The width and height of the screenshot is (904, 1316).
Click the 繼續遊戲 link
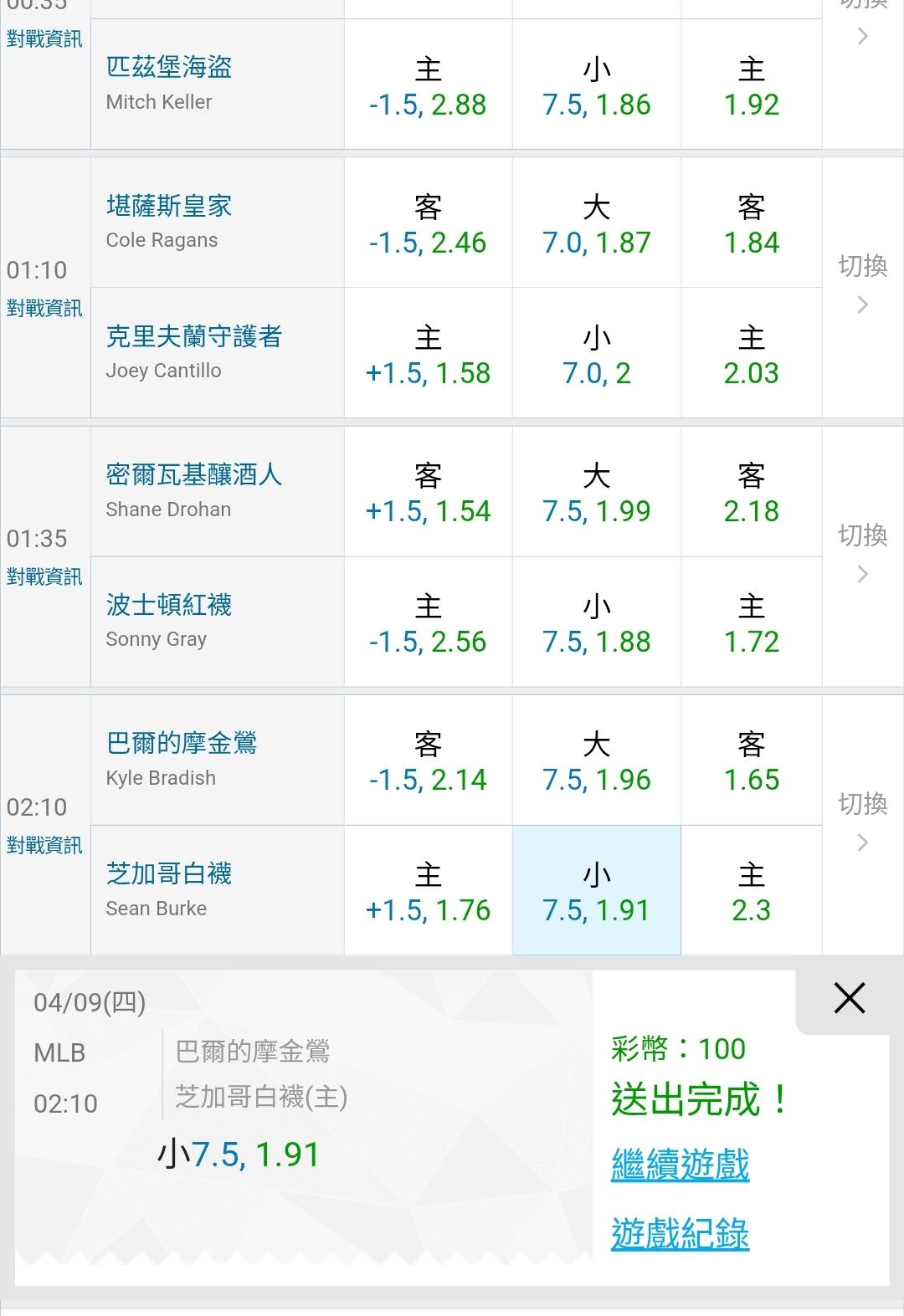680,1164
